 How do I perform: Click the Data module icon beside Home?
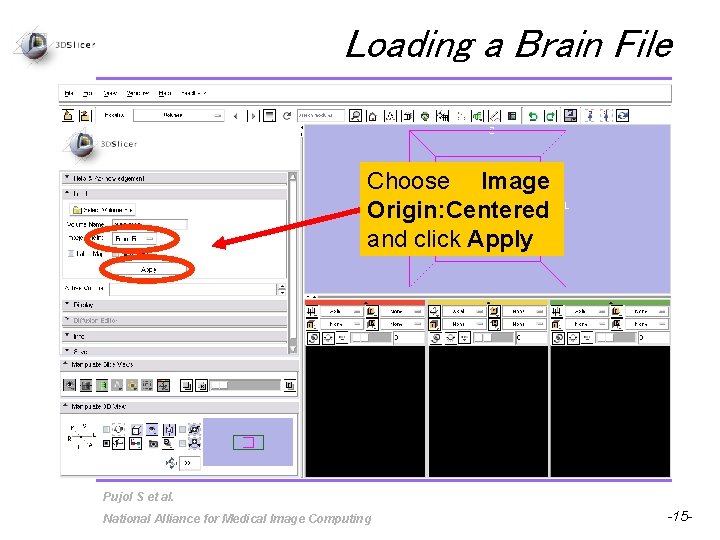tap(390, 116)
